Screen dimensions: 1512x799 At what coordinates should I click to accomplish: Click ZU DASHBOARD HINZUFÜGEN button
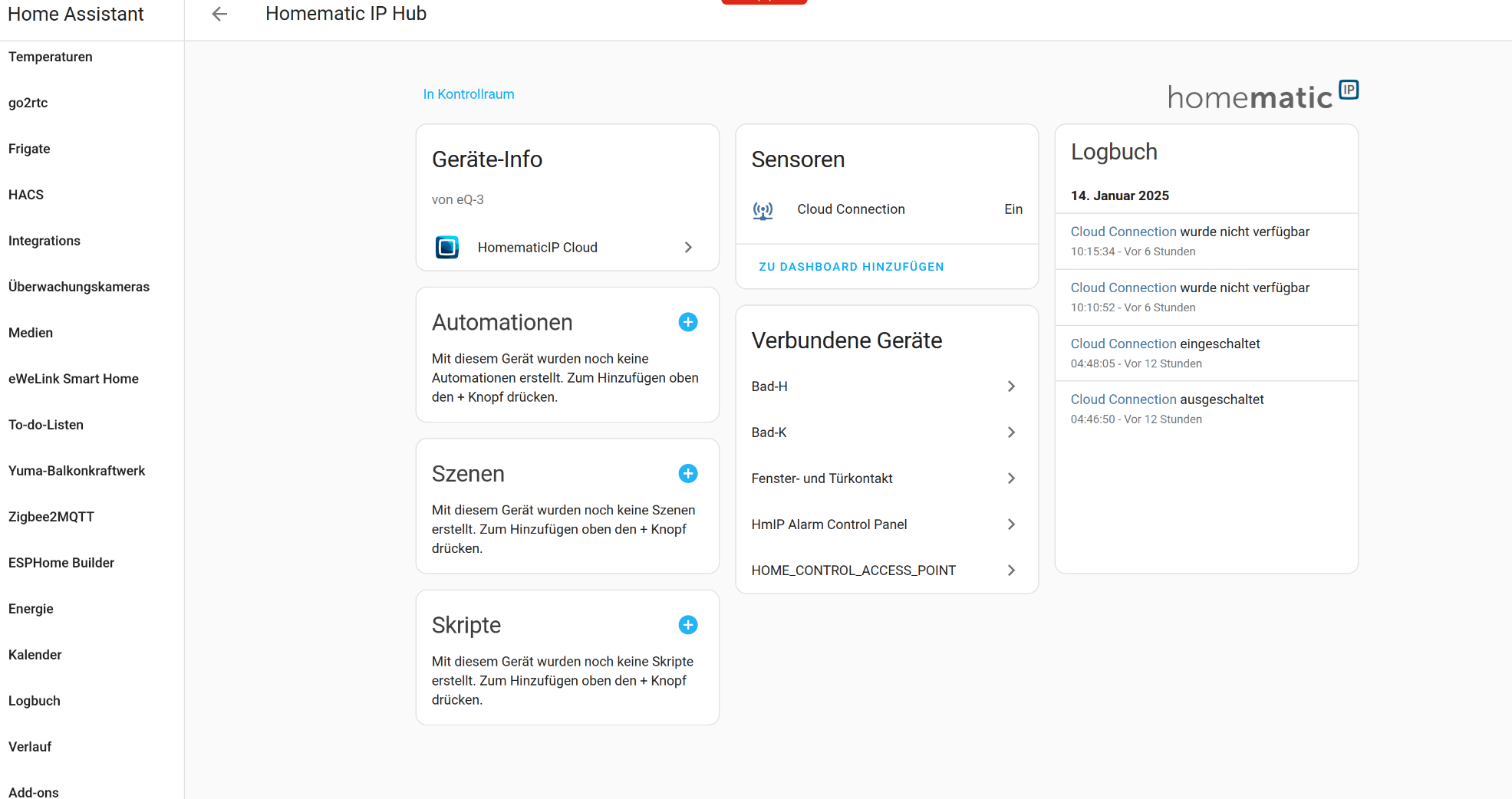point(852,267)
